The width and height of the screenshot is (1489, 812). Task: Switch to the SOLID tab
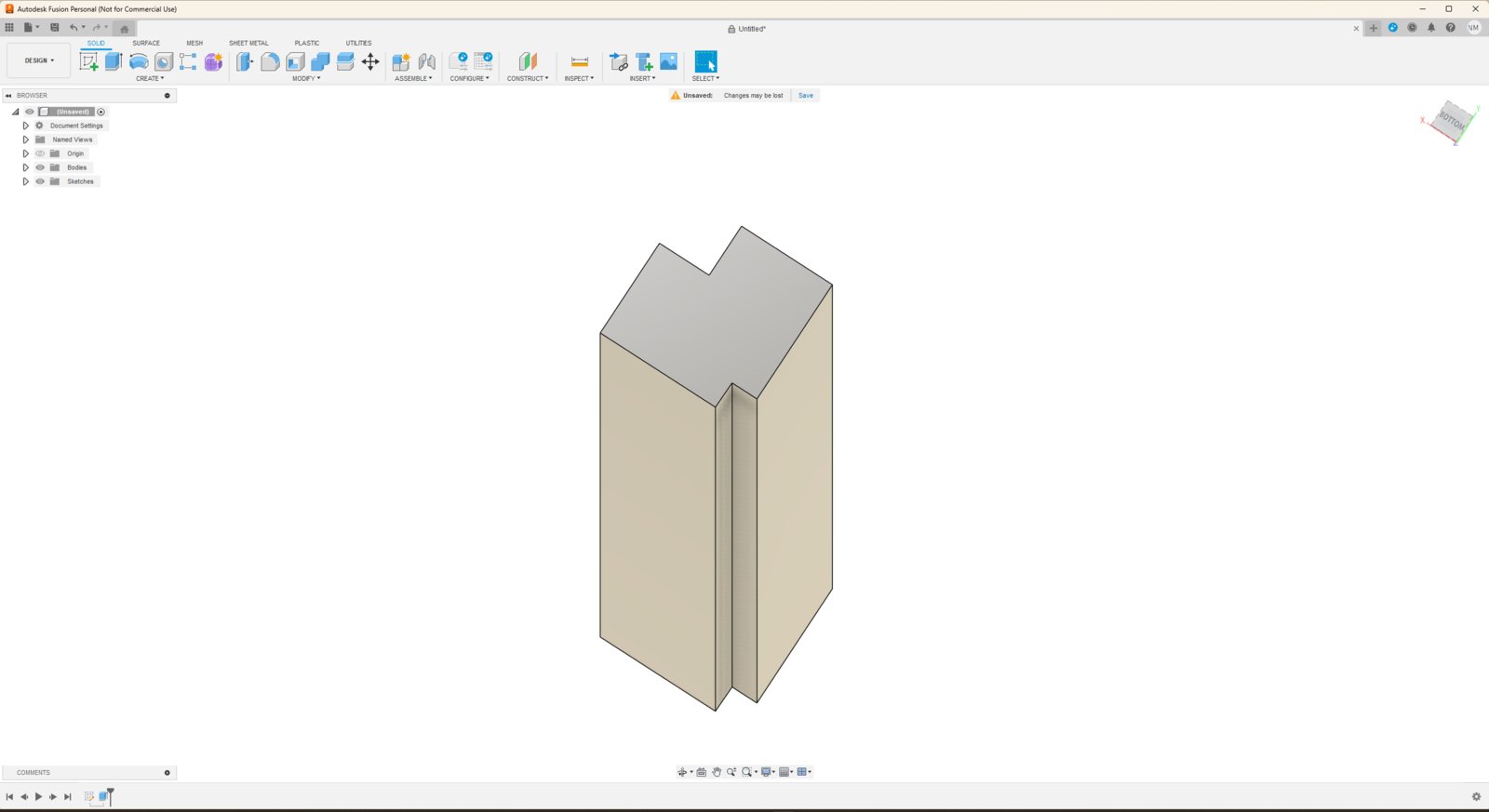pyautogui.click(x=96, y=43)
